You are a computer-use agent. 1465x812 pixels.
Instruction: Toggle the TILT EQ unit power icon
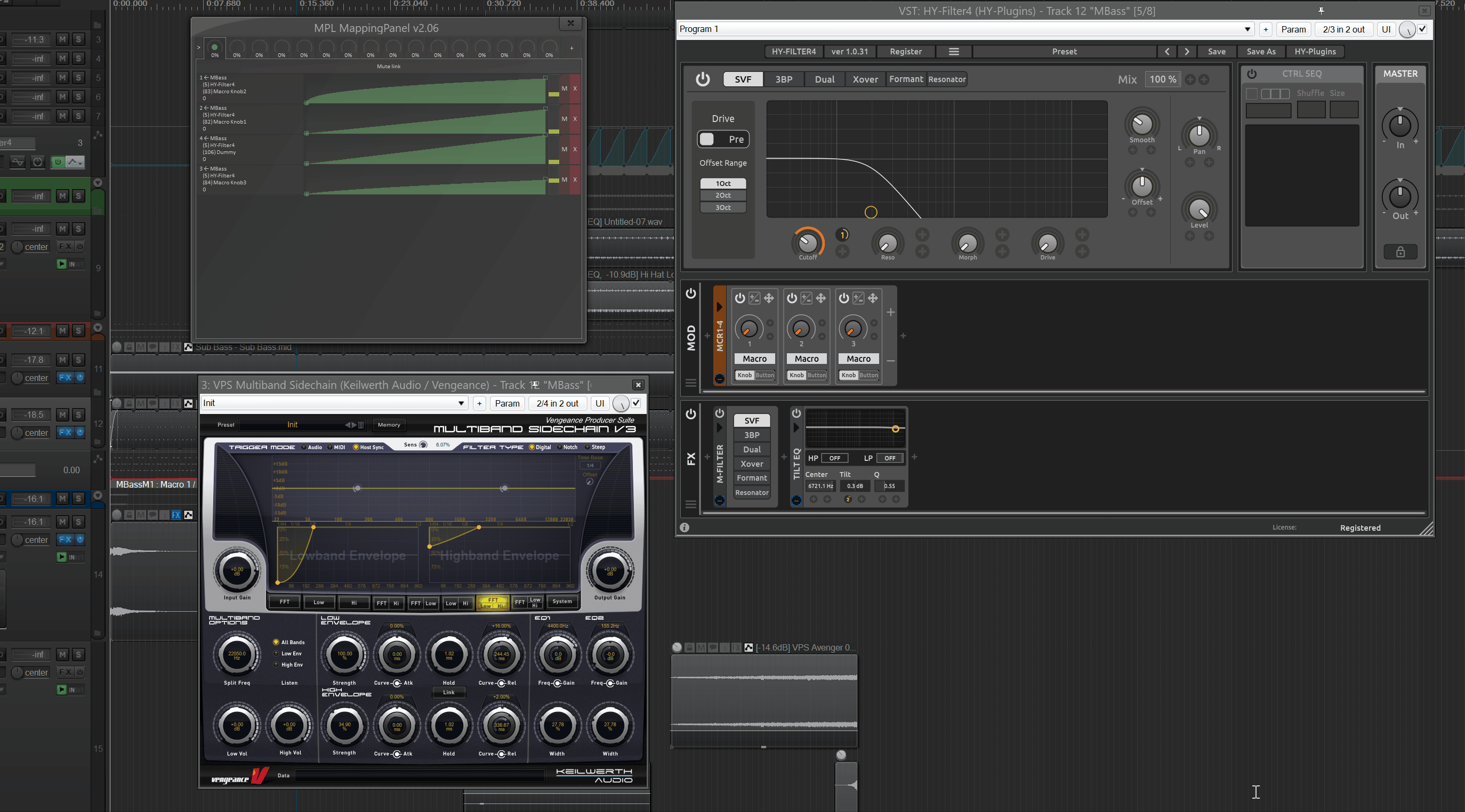pyautogui.click(x=796, y=413)
